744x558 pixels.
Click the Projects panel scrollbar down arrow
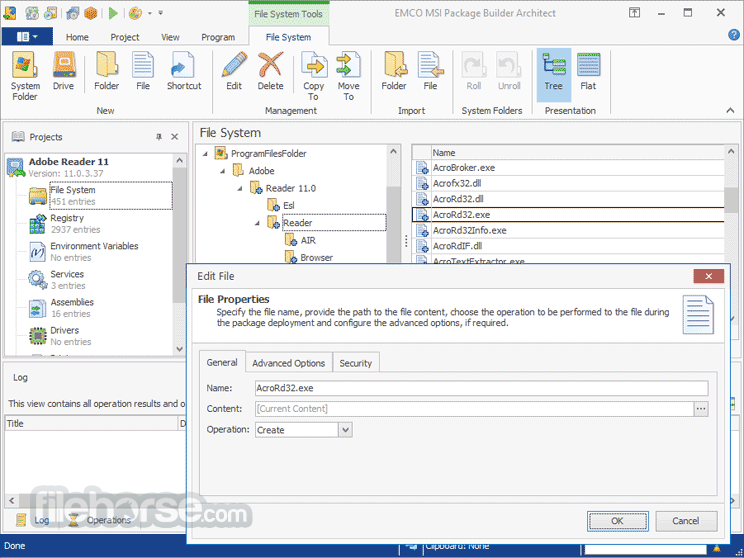179,349
